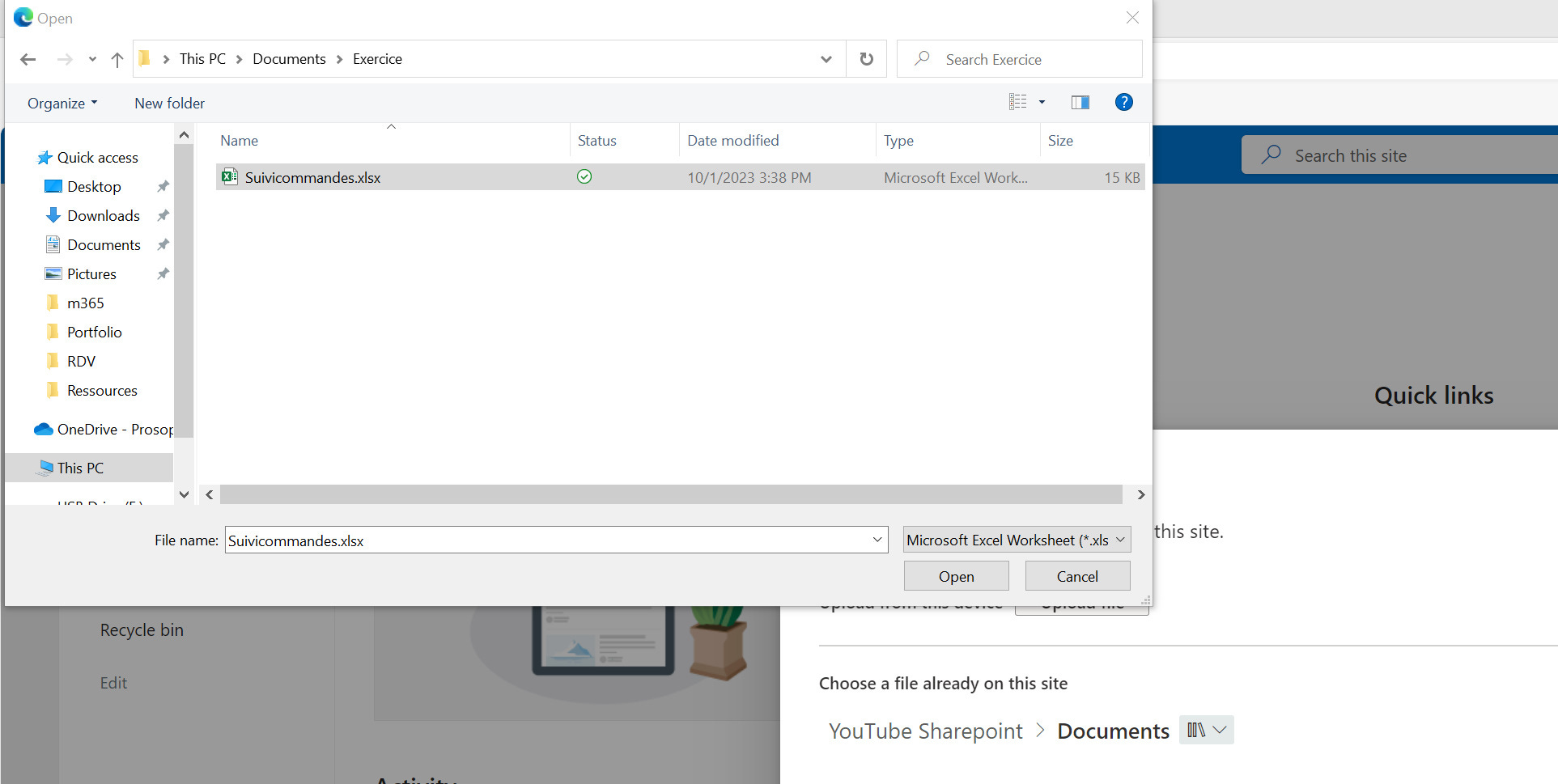
Task: Open the Help icon in the dialog toolbar
Action: pos(1124,102)
